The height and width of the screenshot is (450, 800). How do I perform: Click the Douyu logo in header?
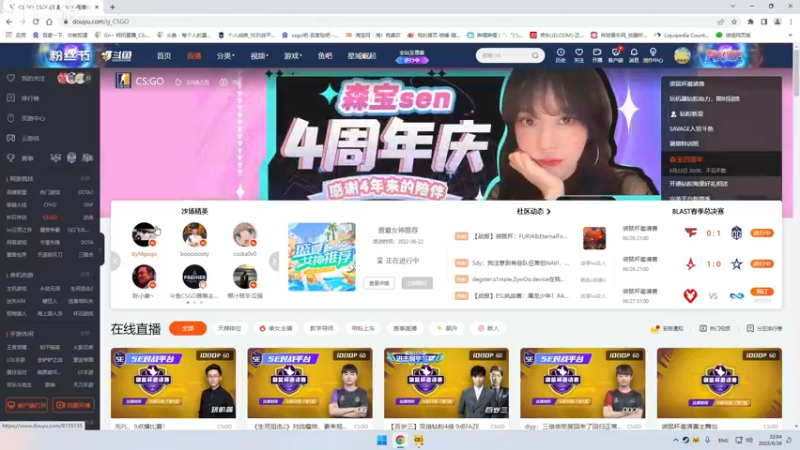pos(116,56)
